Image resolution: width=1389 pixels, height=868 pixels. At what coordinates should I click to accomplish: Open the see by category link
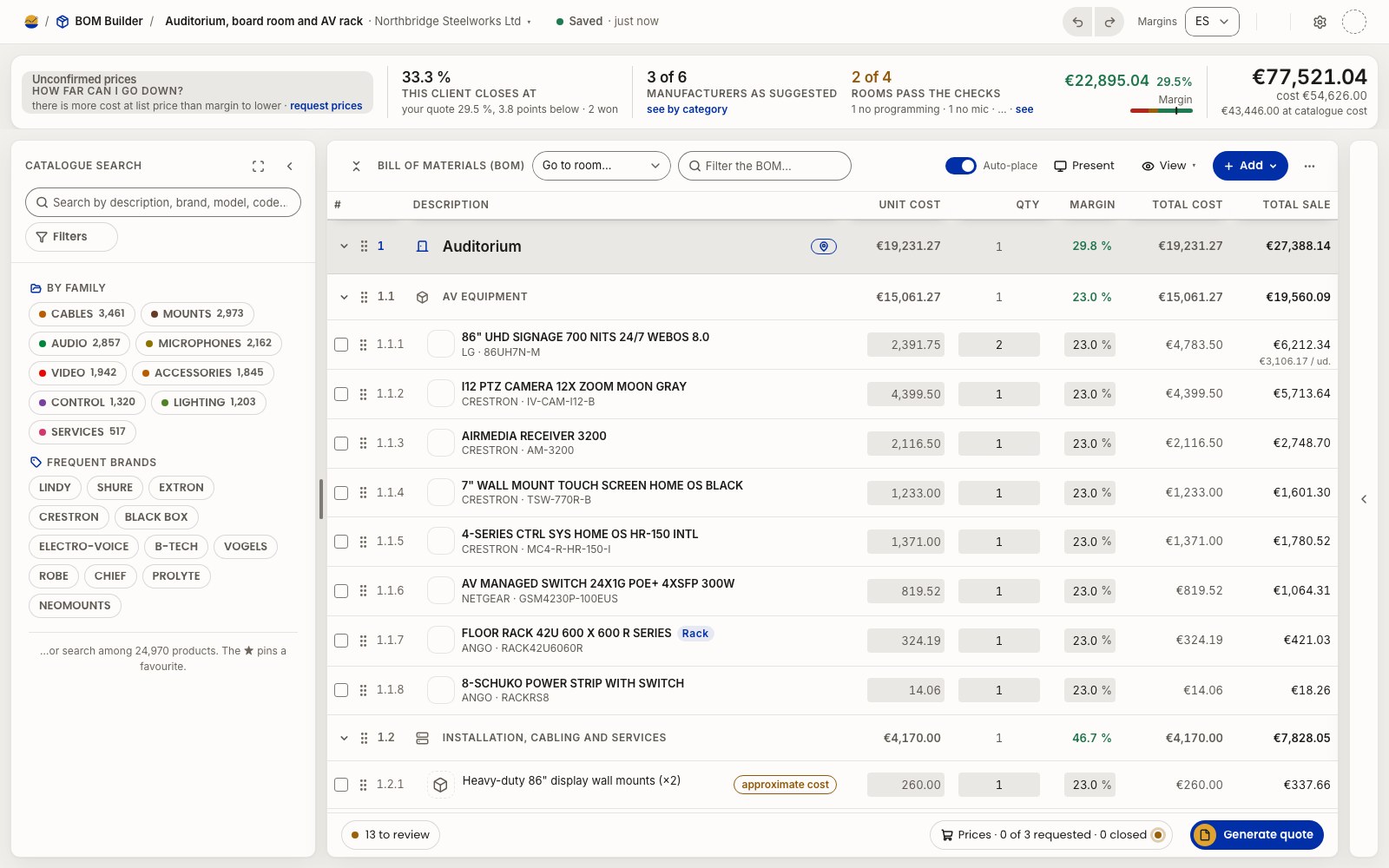pyautogui.click(x=687, y=109)
